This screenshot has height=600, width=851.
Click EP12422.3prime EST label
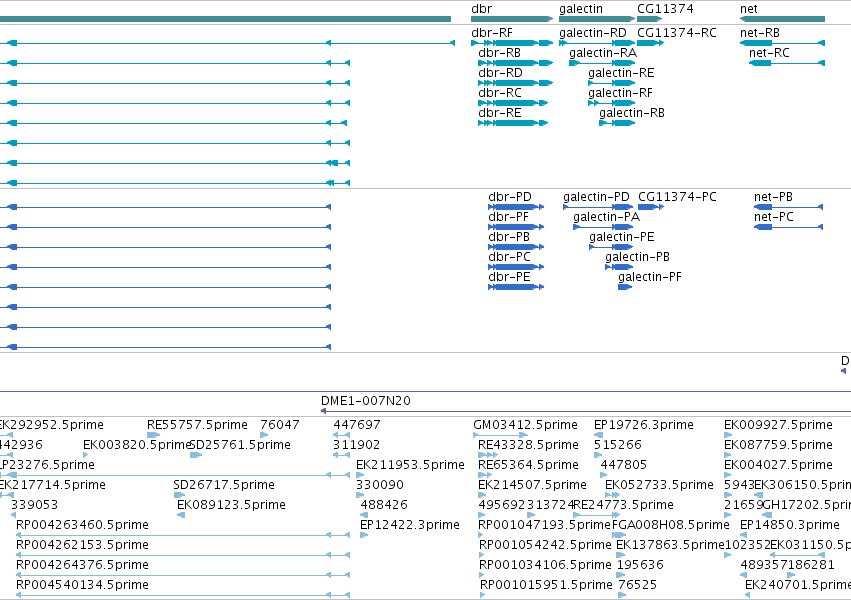410,525
